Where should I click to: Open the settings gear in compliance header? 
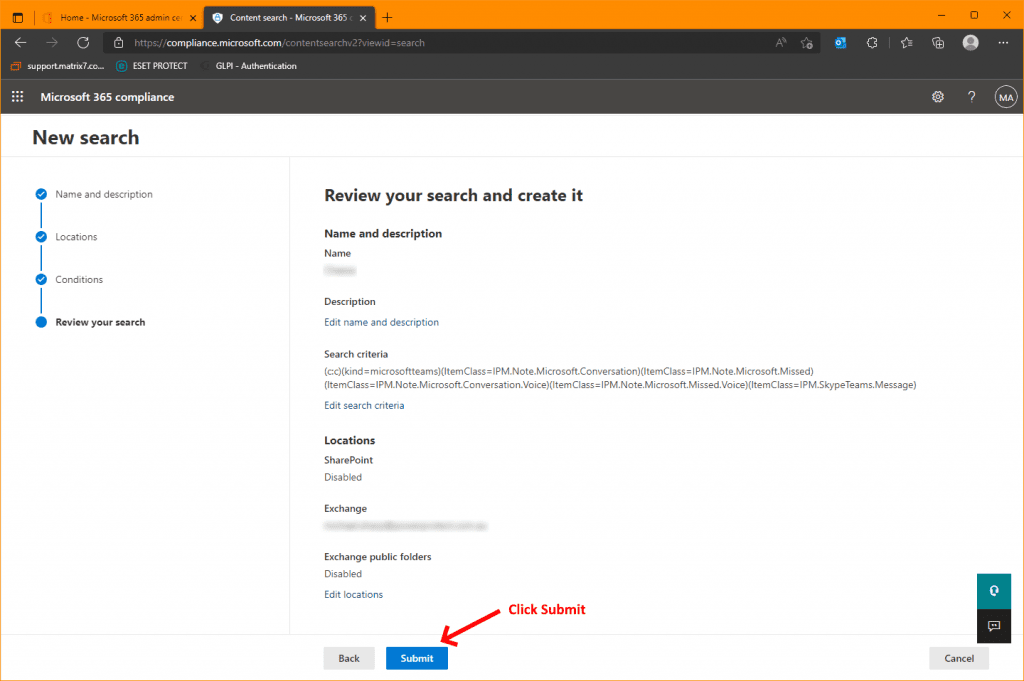[938, 97]
